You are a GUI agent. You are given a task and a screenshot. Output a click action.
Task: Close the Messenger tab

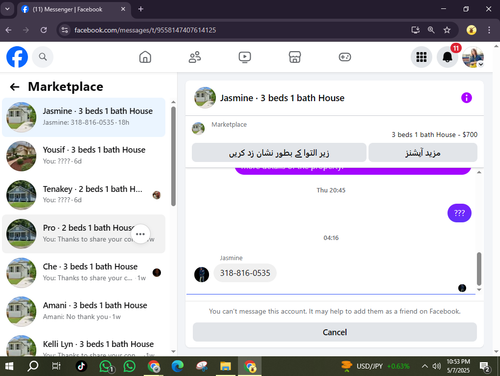[x=123, y=9]
